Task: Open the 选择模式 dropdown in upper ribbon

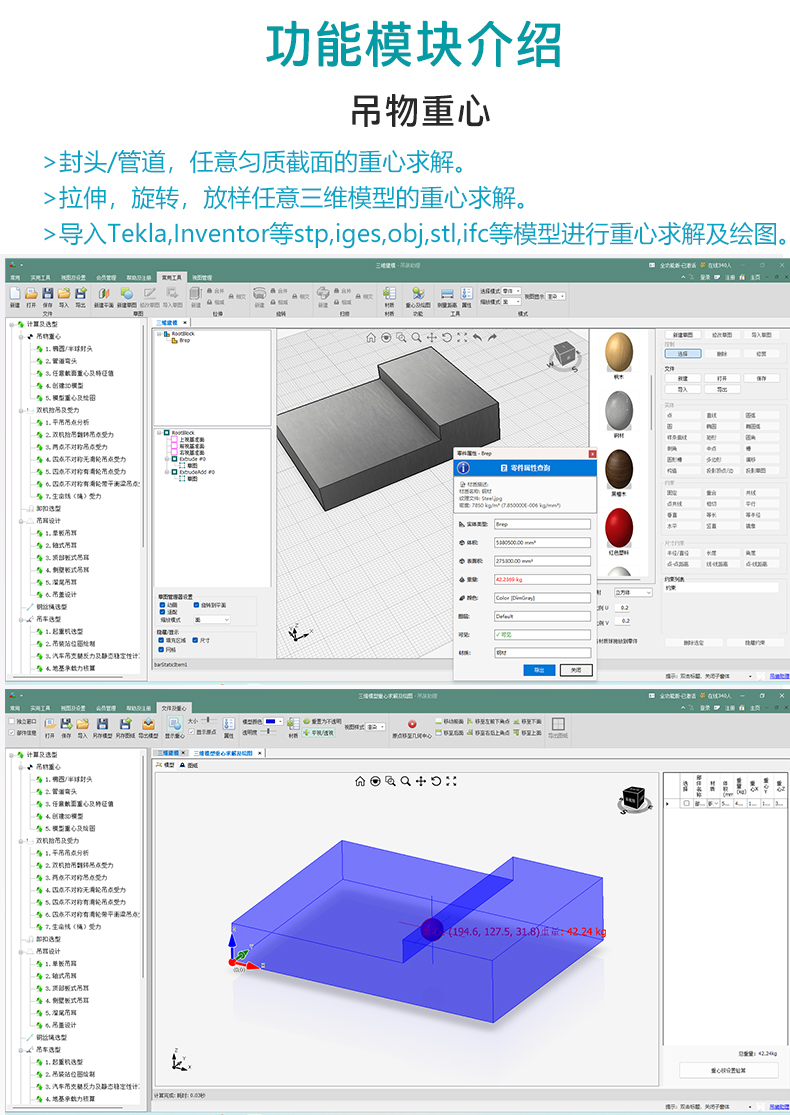Action: click(518, 291)
